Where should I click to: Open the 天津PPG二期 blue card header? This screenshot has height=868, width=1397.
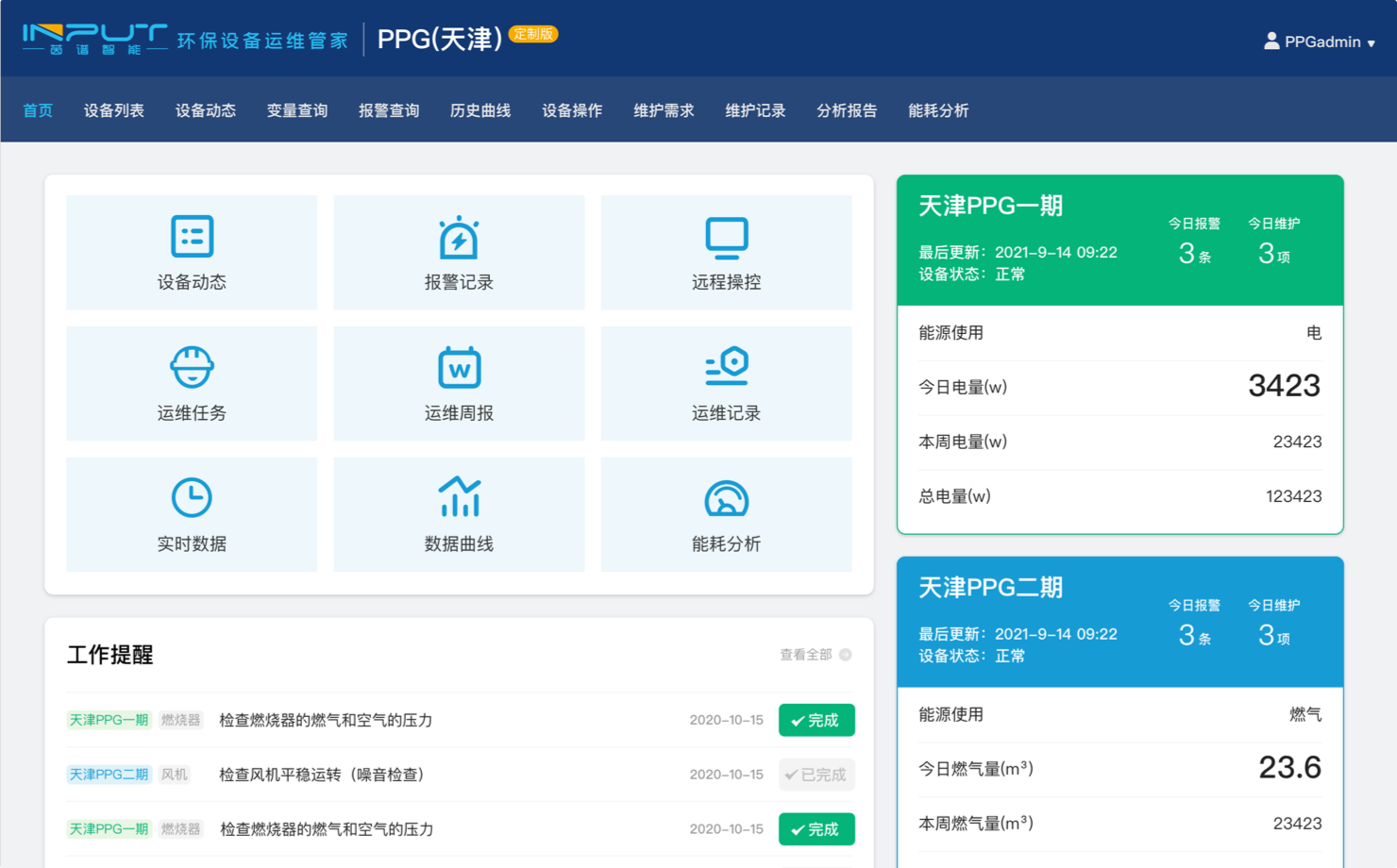coord(1119,622)
